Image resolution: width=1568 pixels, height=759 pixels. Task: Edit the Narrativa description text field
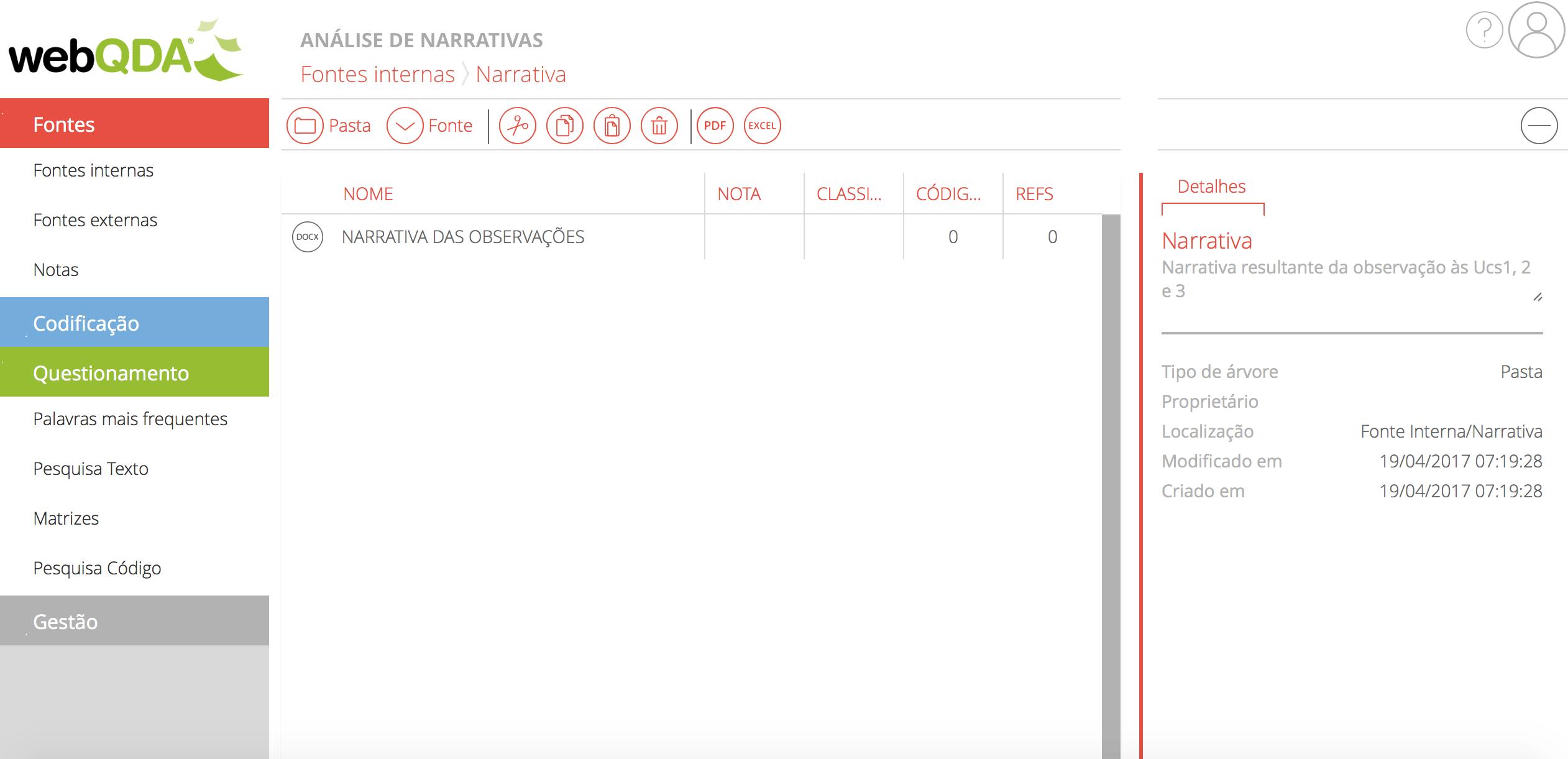point(1352,279)
